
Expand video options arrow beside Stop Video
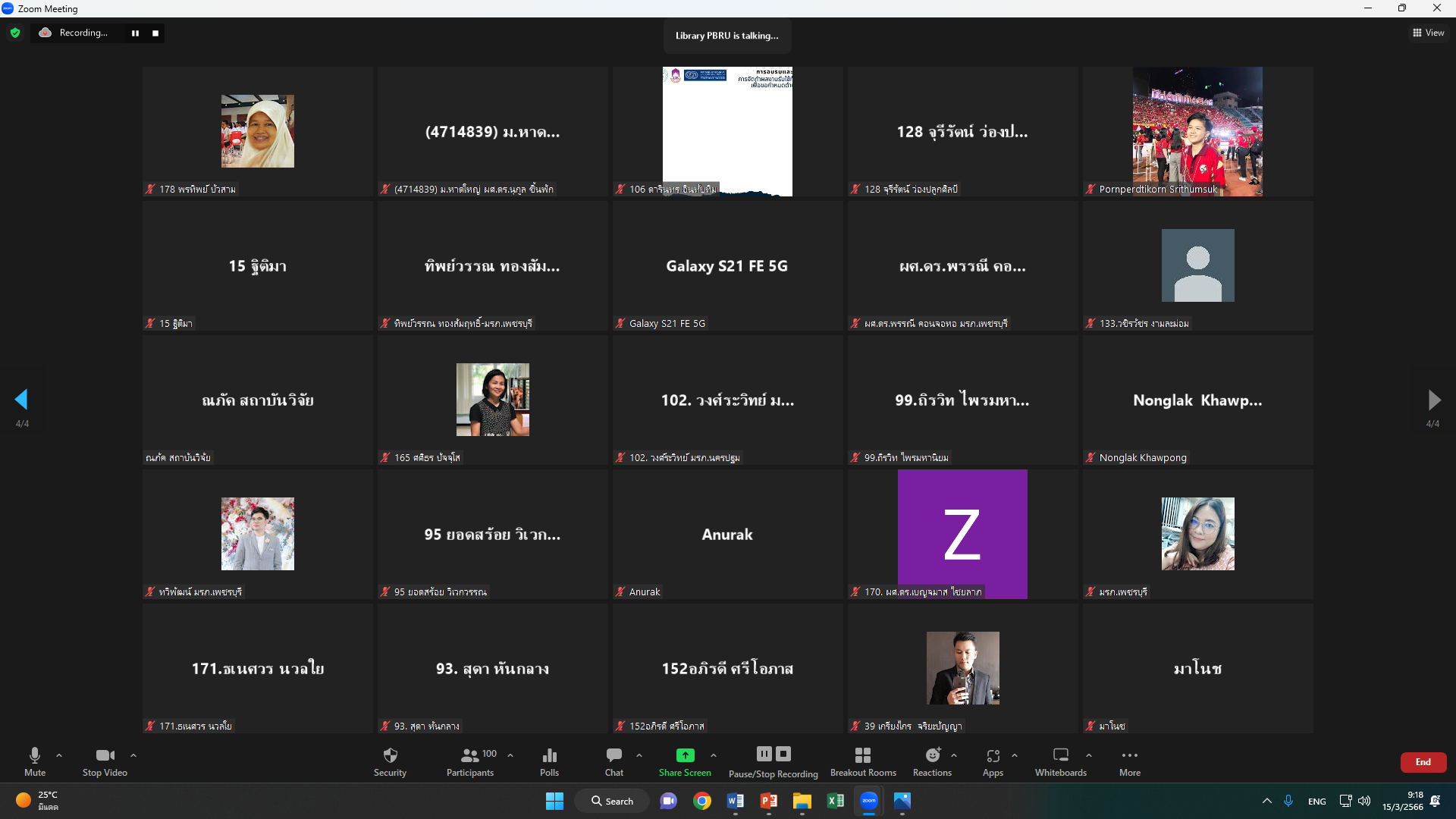(133, 755)
